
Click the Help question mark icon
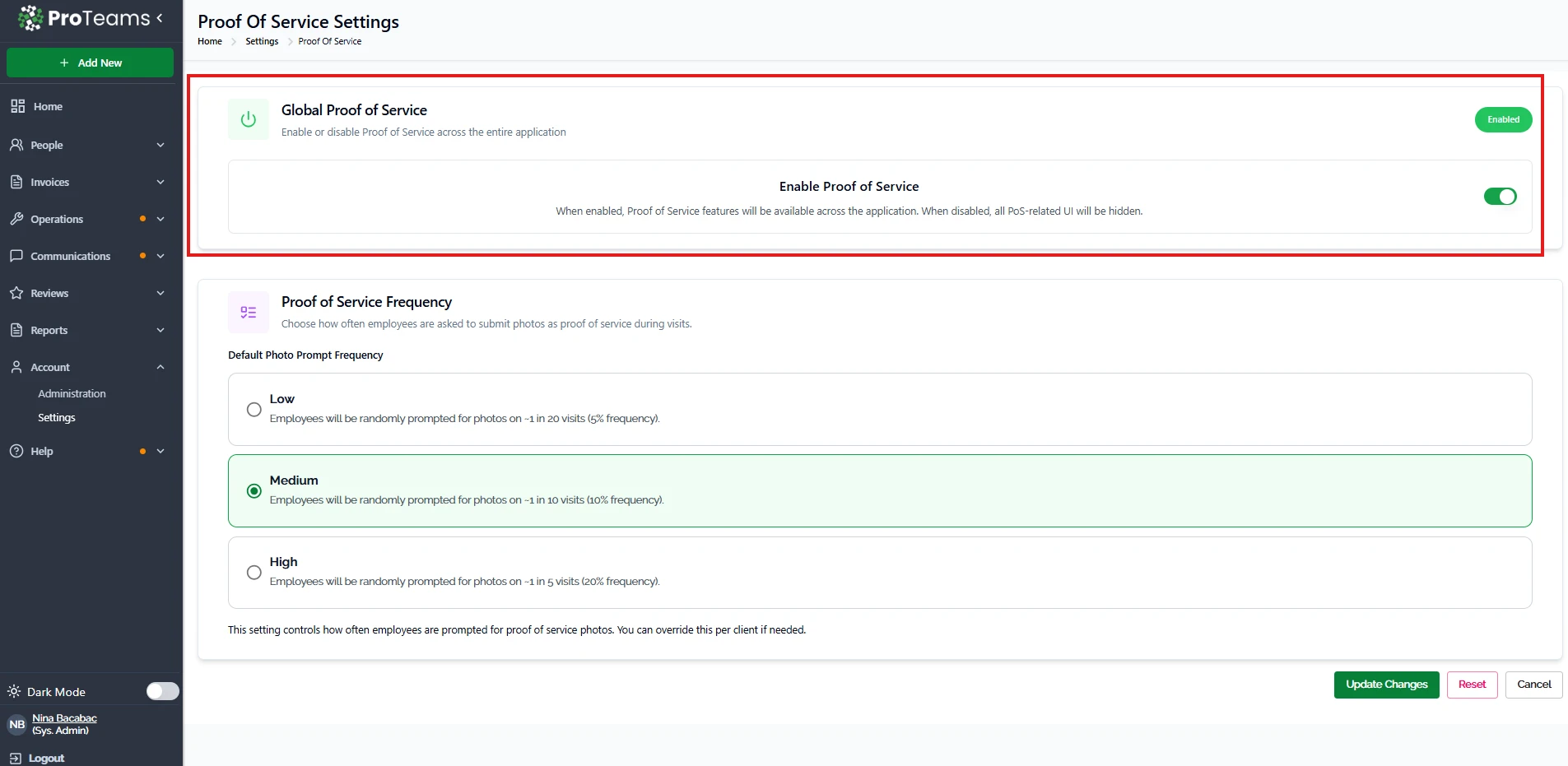16,451
